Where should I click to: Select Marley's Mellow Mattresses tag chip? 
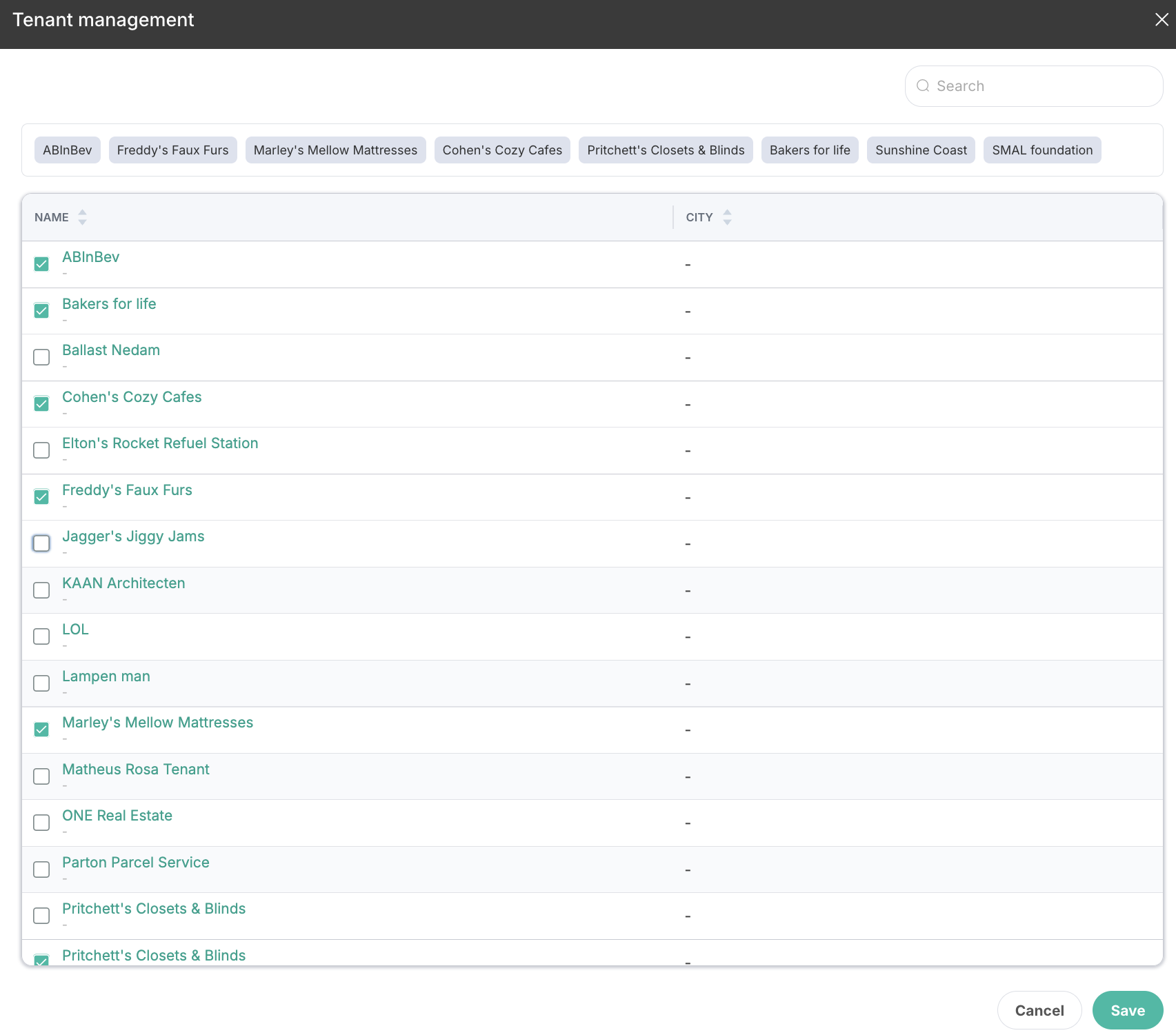click(336, 150)
